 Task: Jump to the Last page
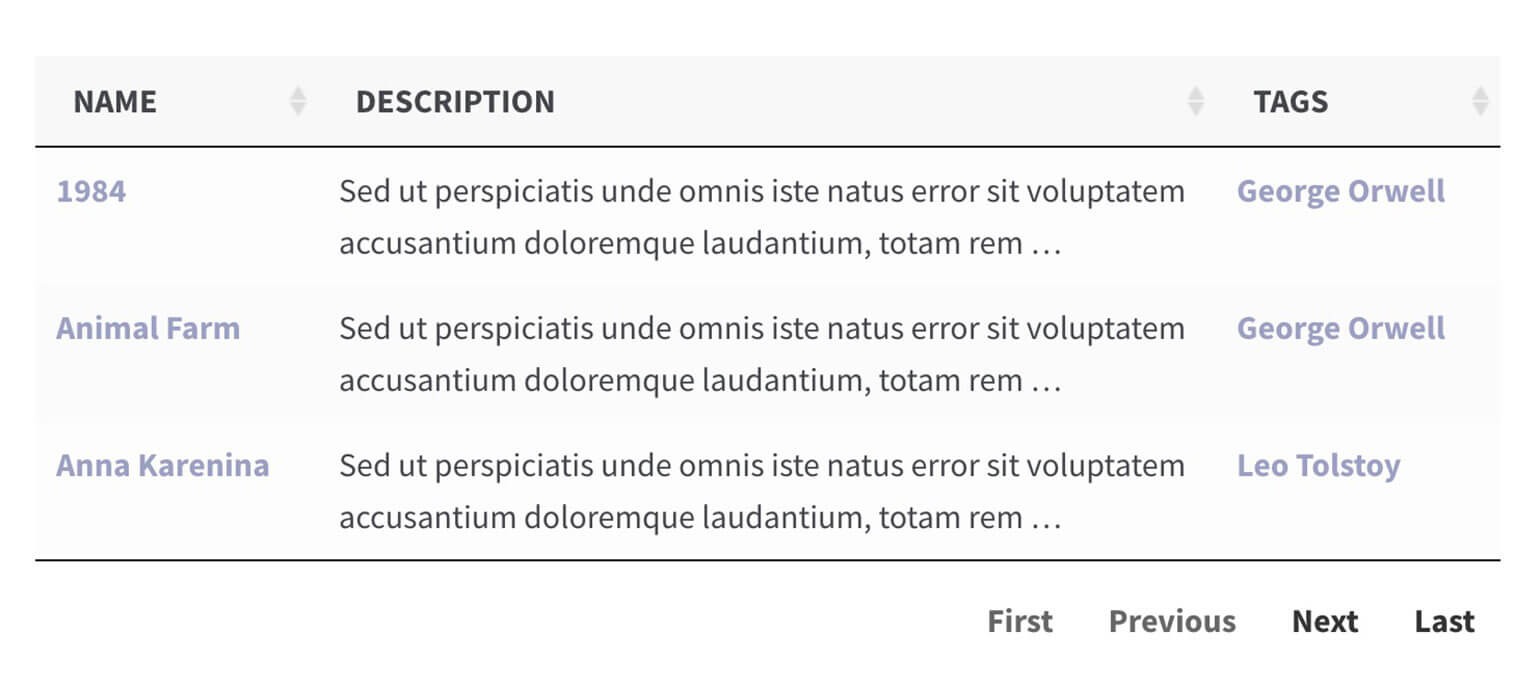point(1444,621)
